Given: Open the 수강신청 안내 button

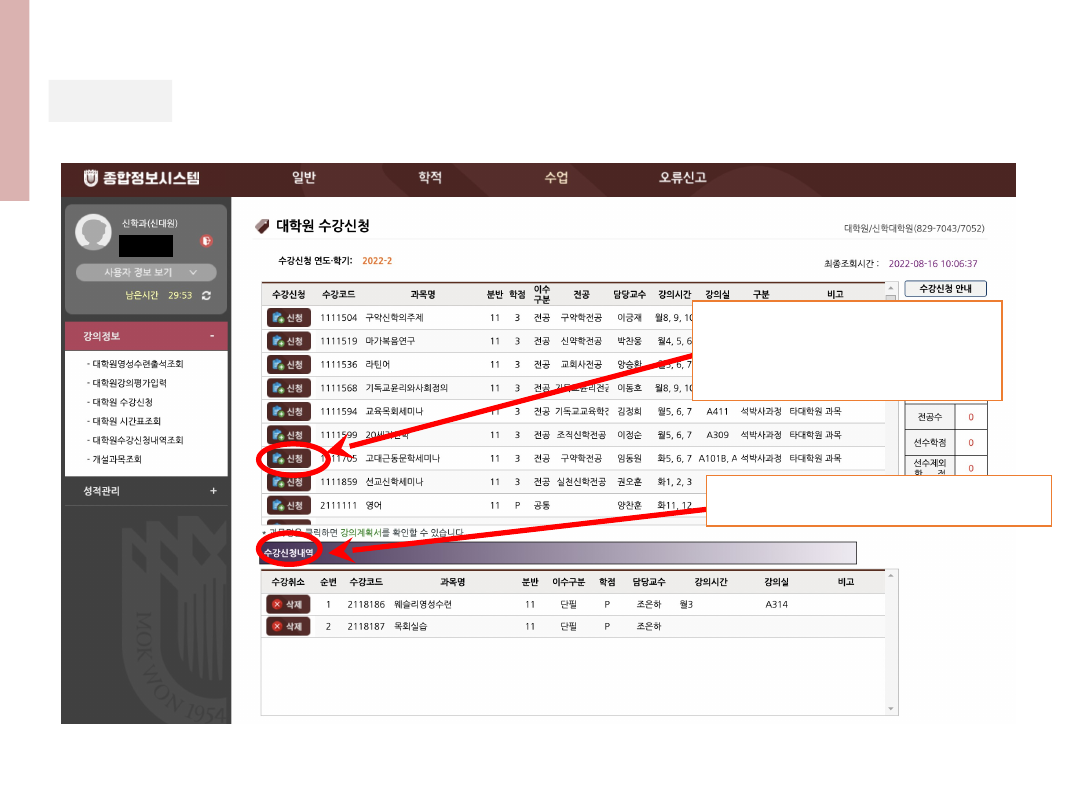Looking at the screenshot, I should click(945, 289).
